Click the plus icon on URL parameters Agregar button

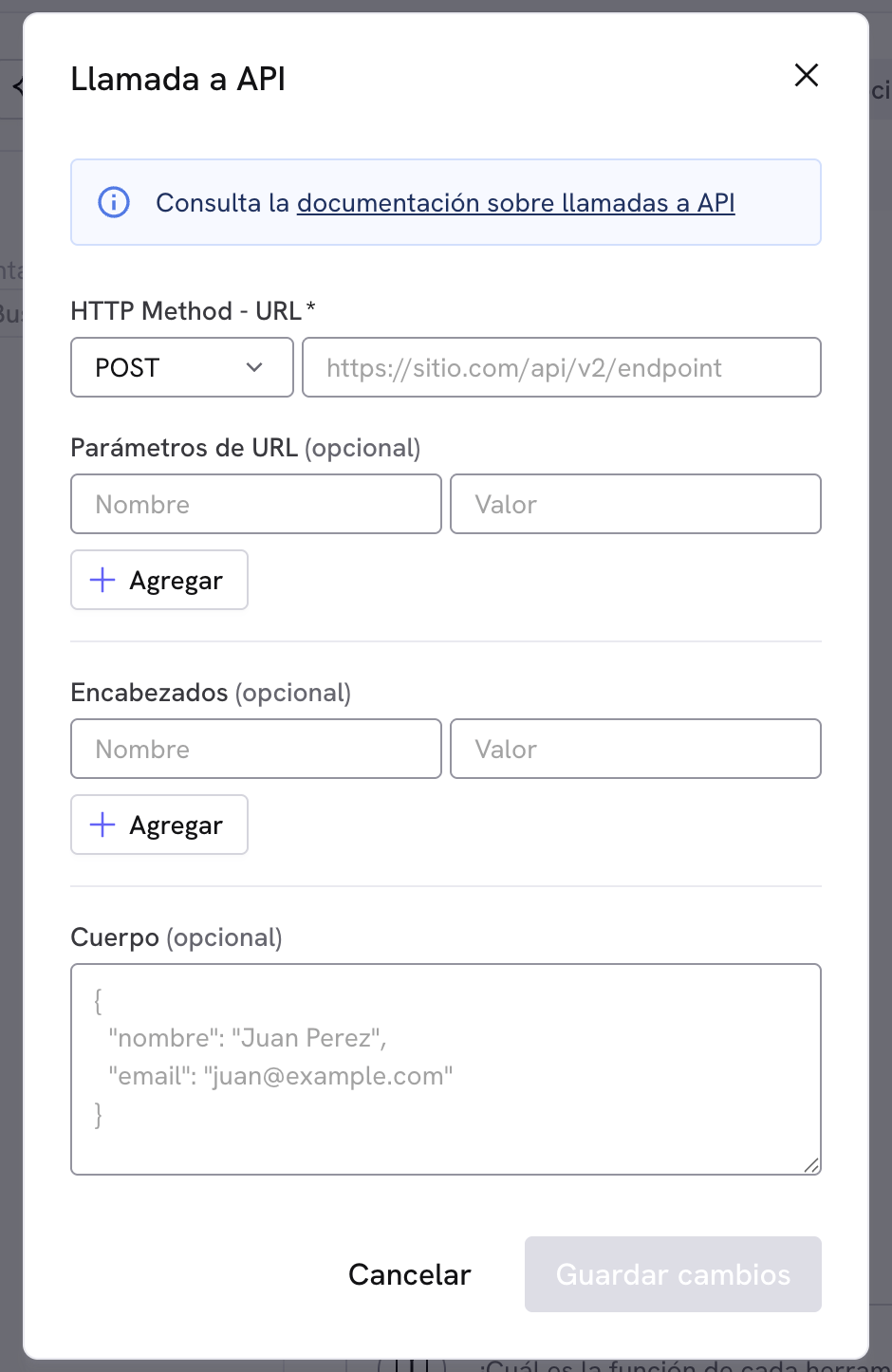tap(101, 580)
